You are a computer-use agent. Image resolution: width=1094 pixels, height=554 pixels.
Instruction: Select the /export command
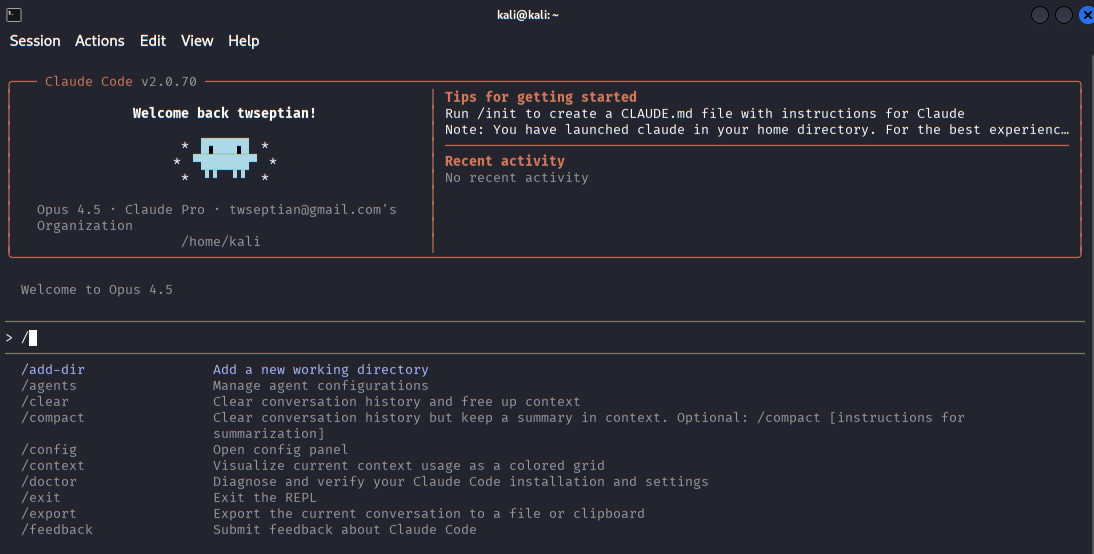pos(49,514)
